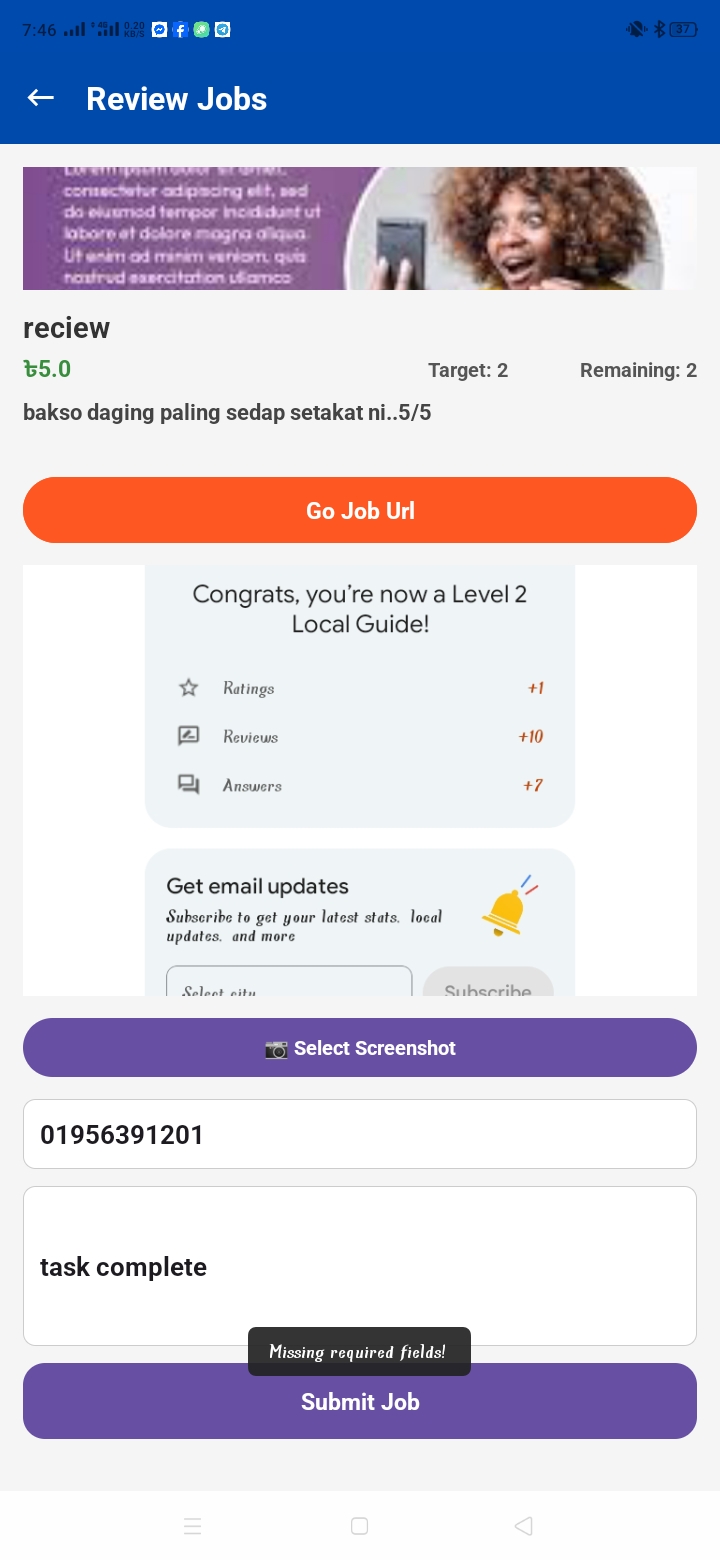Tap the yellow notification bell image

508,908
